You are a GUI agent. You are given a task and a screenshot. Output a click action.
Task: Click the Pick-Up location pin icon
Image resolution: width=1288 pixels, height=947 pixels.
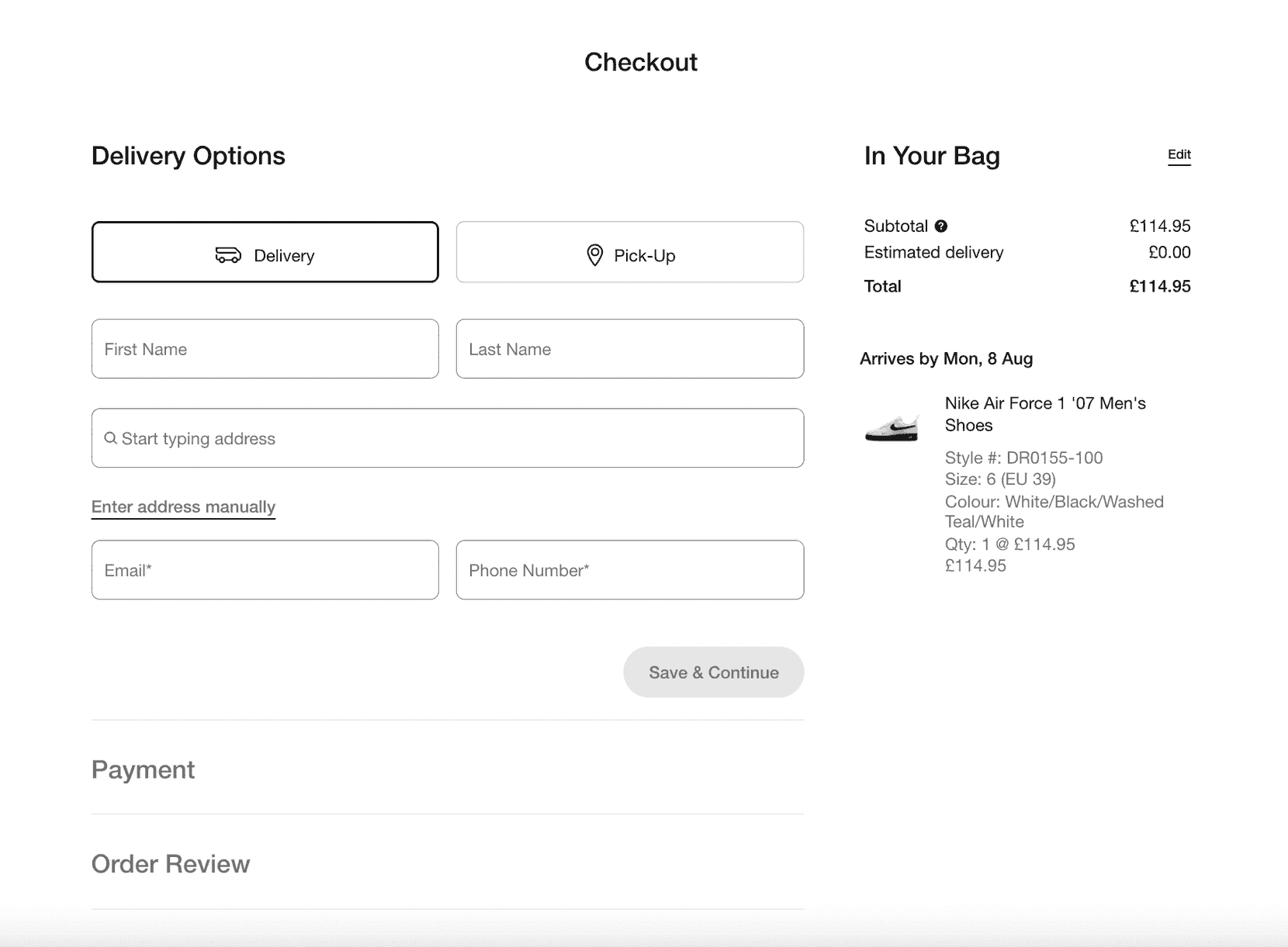tap(594, 254)
